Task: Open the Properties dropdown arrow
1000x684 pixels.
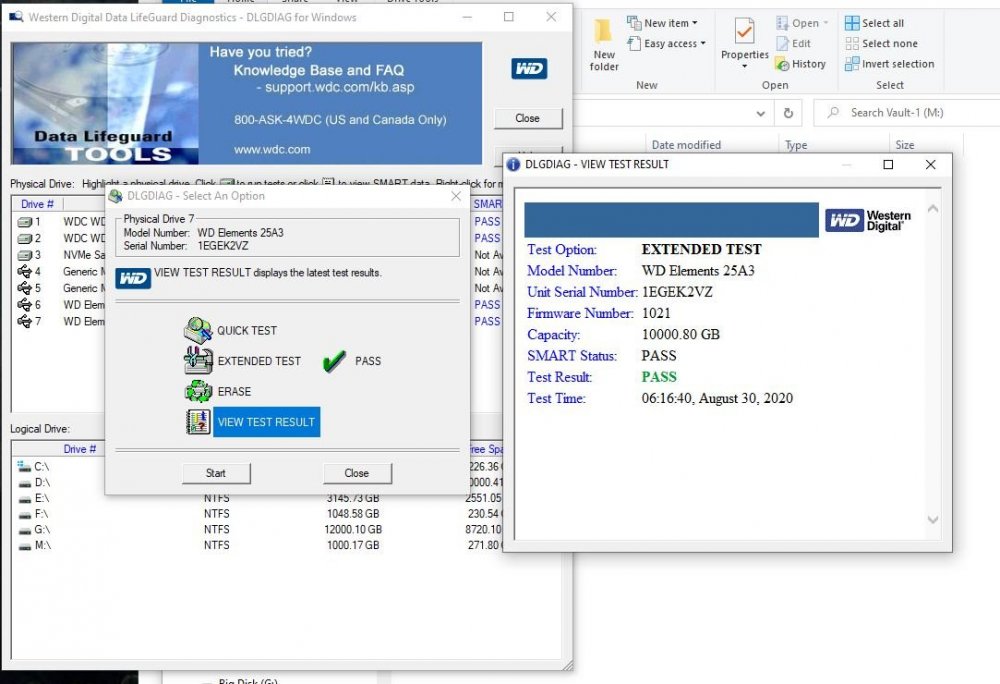Action: 744,66
